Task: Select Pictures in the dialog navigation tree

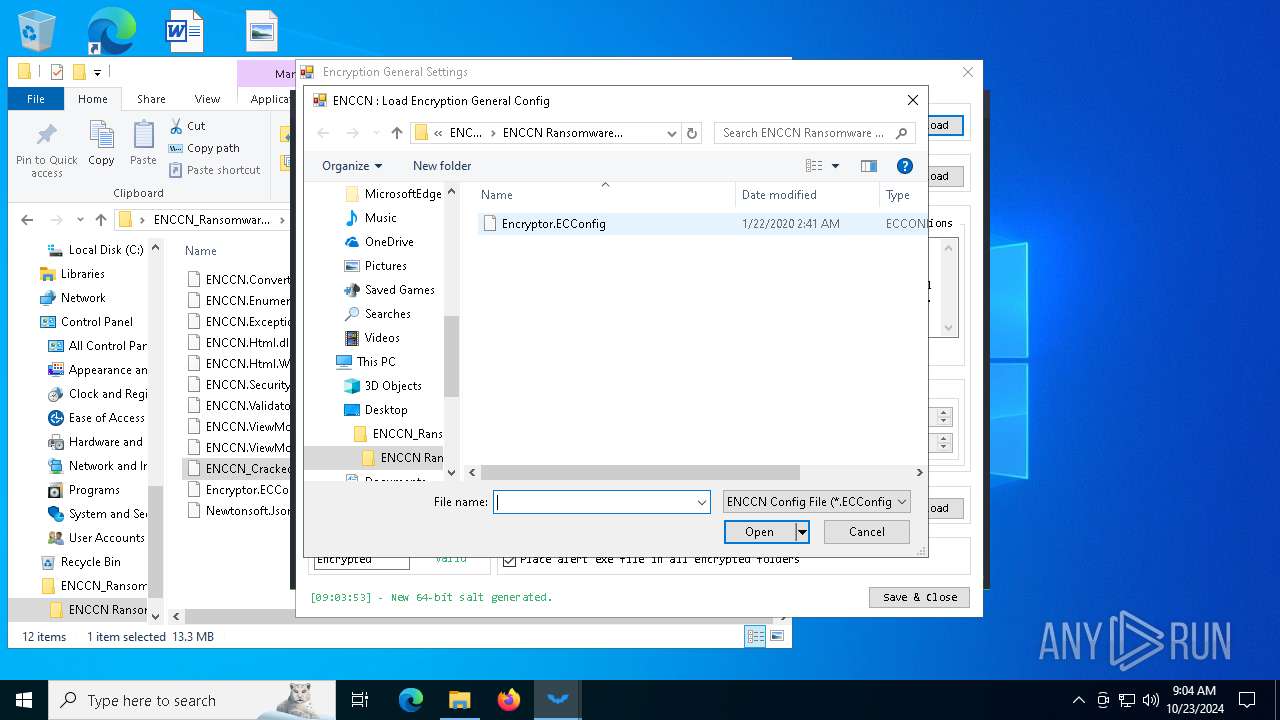Action: 385,266
